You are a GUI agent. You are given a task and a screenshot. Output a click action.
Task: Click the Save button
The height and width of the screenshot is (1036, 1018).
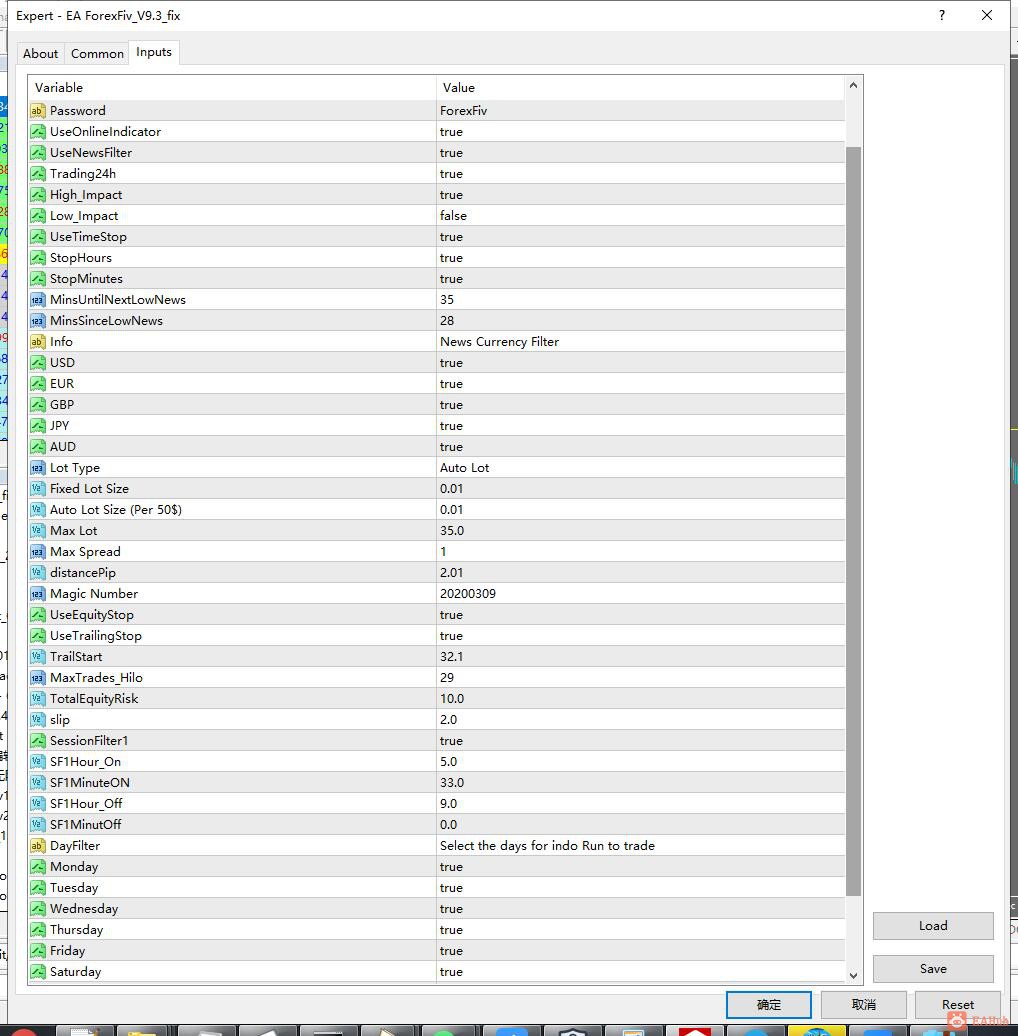coord(933,969)
